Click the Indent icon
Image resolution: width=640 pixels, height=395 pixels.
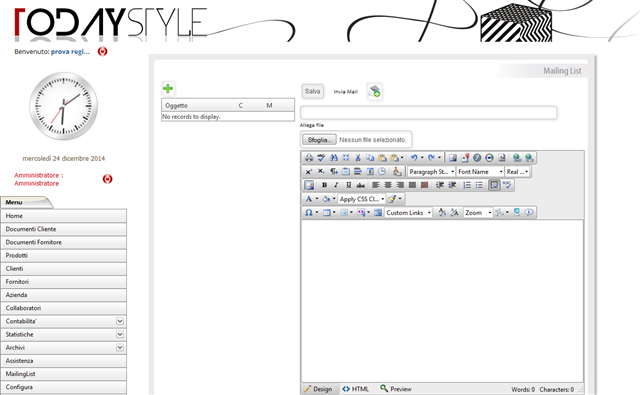pyautogui.click(x=440, y=185)
